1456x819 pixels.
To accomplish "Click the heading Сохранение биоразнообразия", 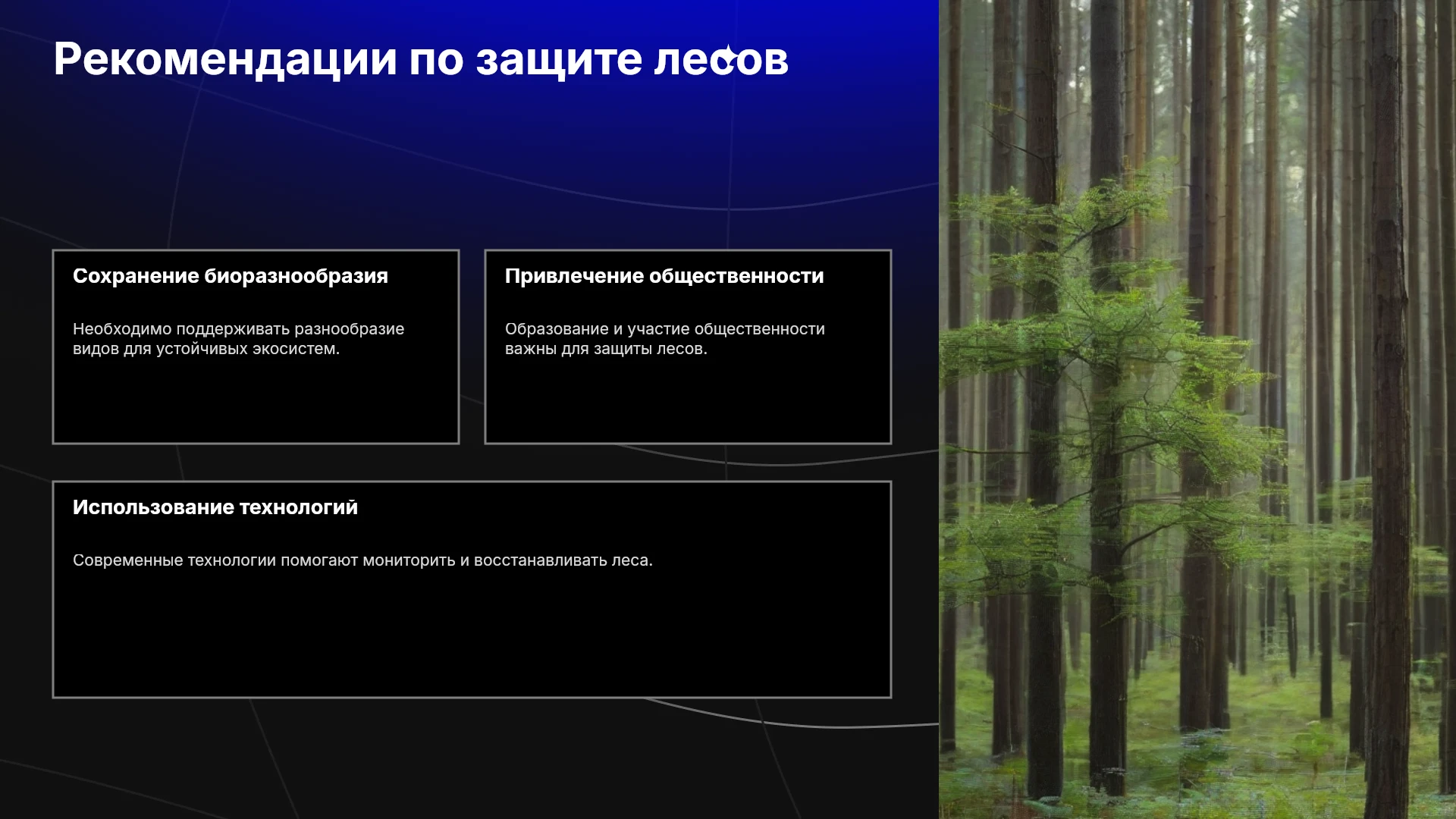I will point(231,276).
